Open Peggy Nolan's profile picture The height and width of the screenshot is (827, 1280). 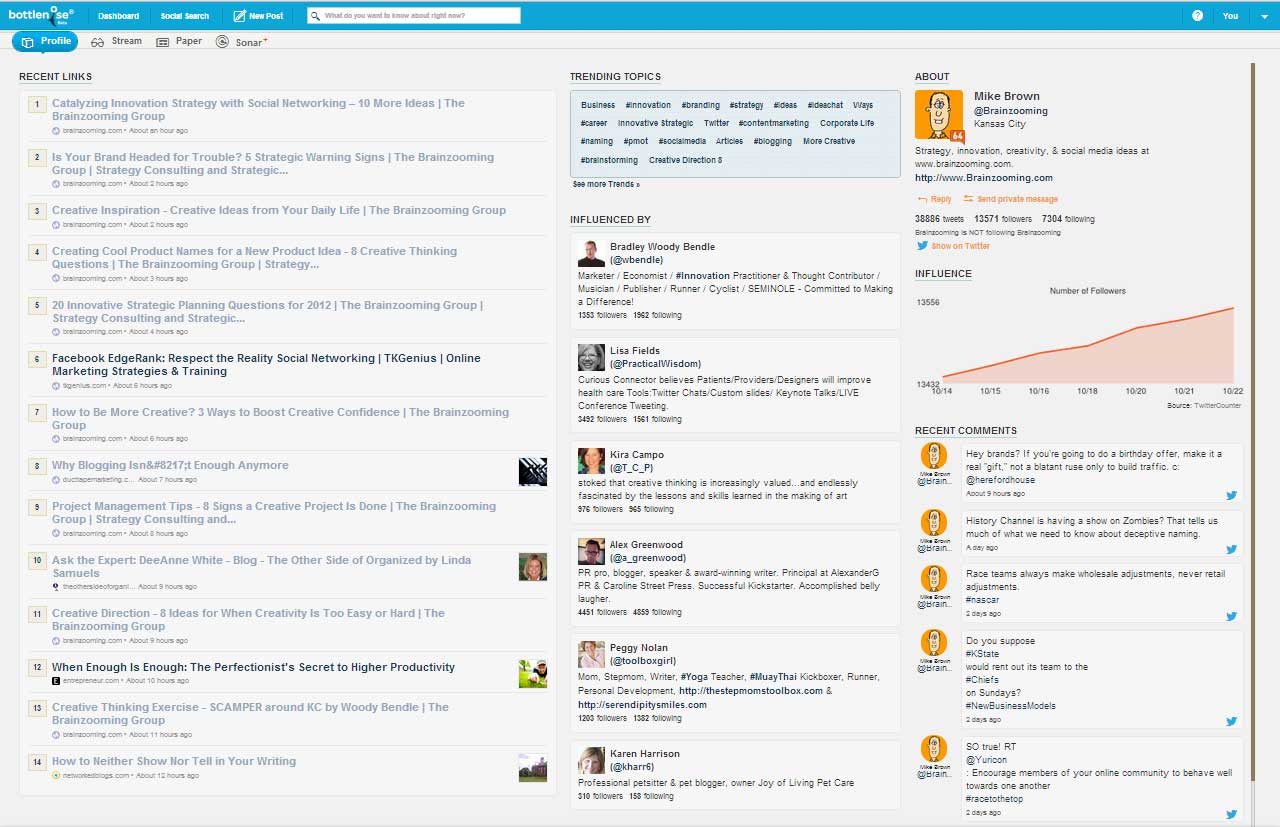point(591,654)
